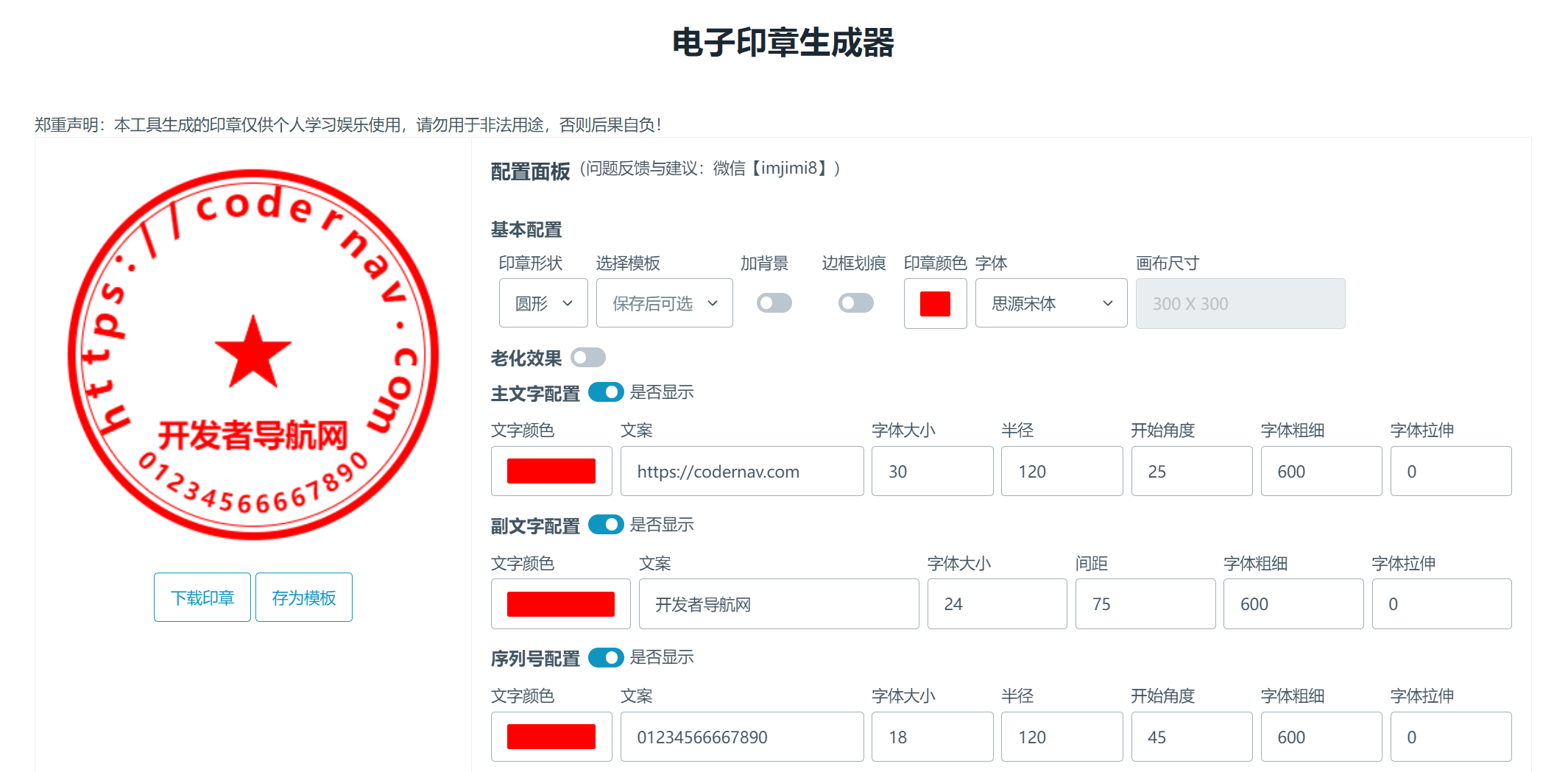Open the 选择模板 template dropdown
The width and height of the screenshot is (1568, 772).
point(664,303)
